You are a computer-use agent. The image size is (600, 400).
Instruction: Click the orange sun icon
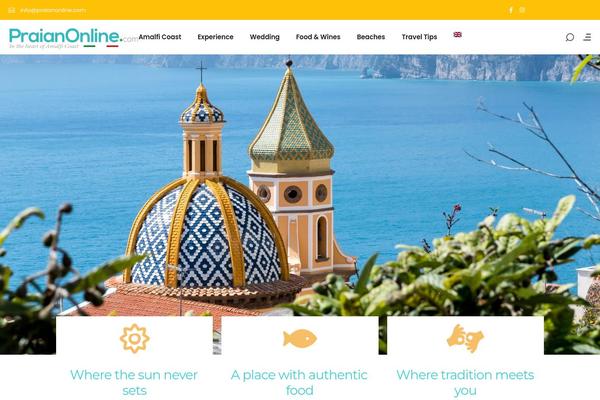click(134, 338)
